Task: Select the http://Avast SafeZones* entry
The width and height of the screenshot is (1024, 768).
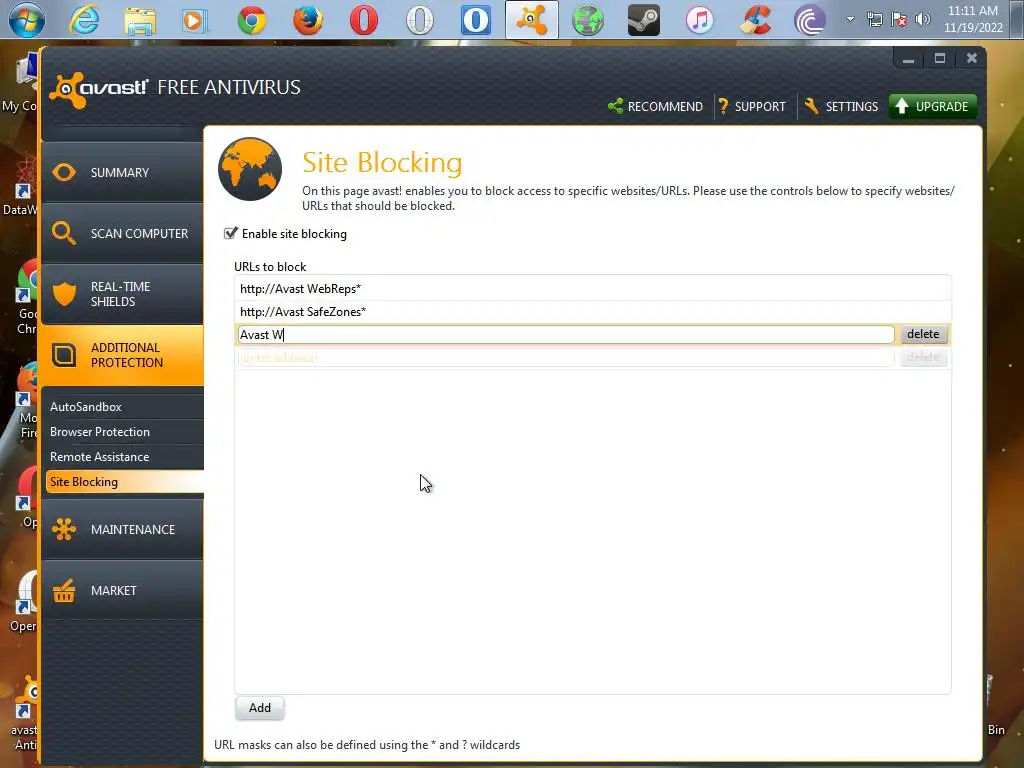Action: 592,312
